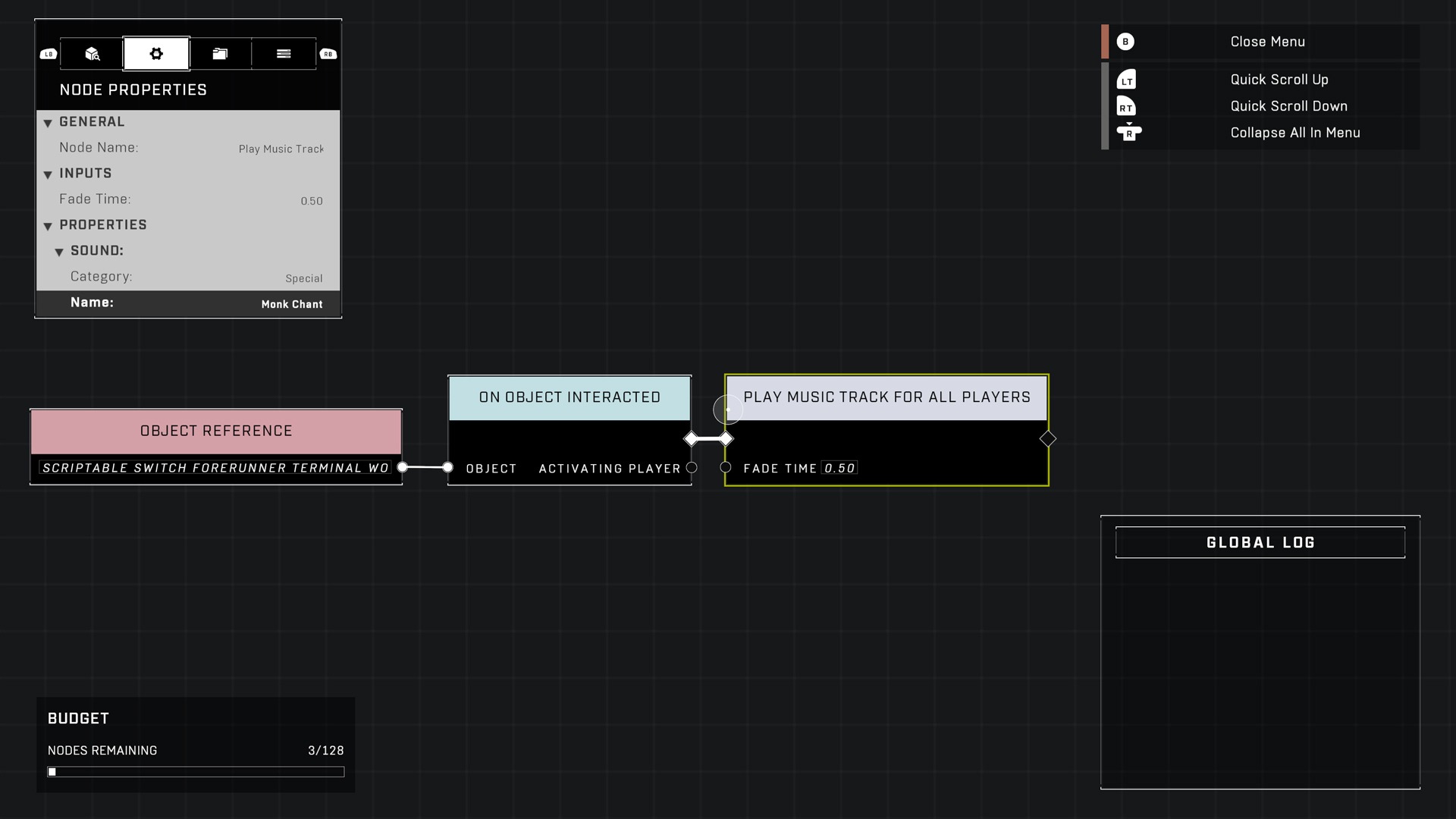Click Quick Scroll Up
Screen dimensions: 1456x819
[1279, 80]
